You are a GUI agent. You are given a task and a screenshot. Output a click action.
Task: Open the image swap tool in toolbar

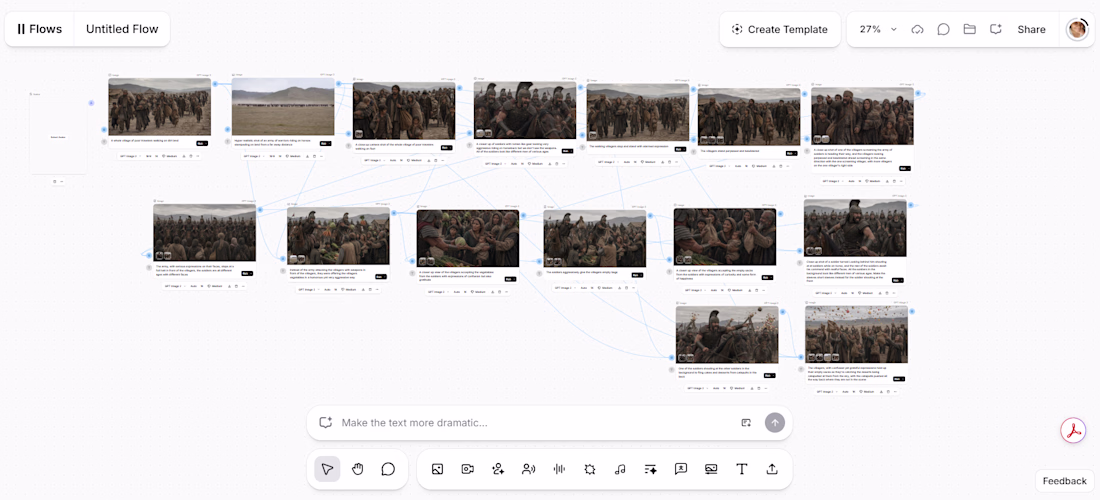(711, 469)
